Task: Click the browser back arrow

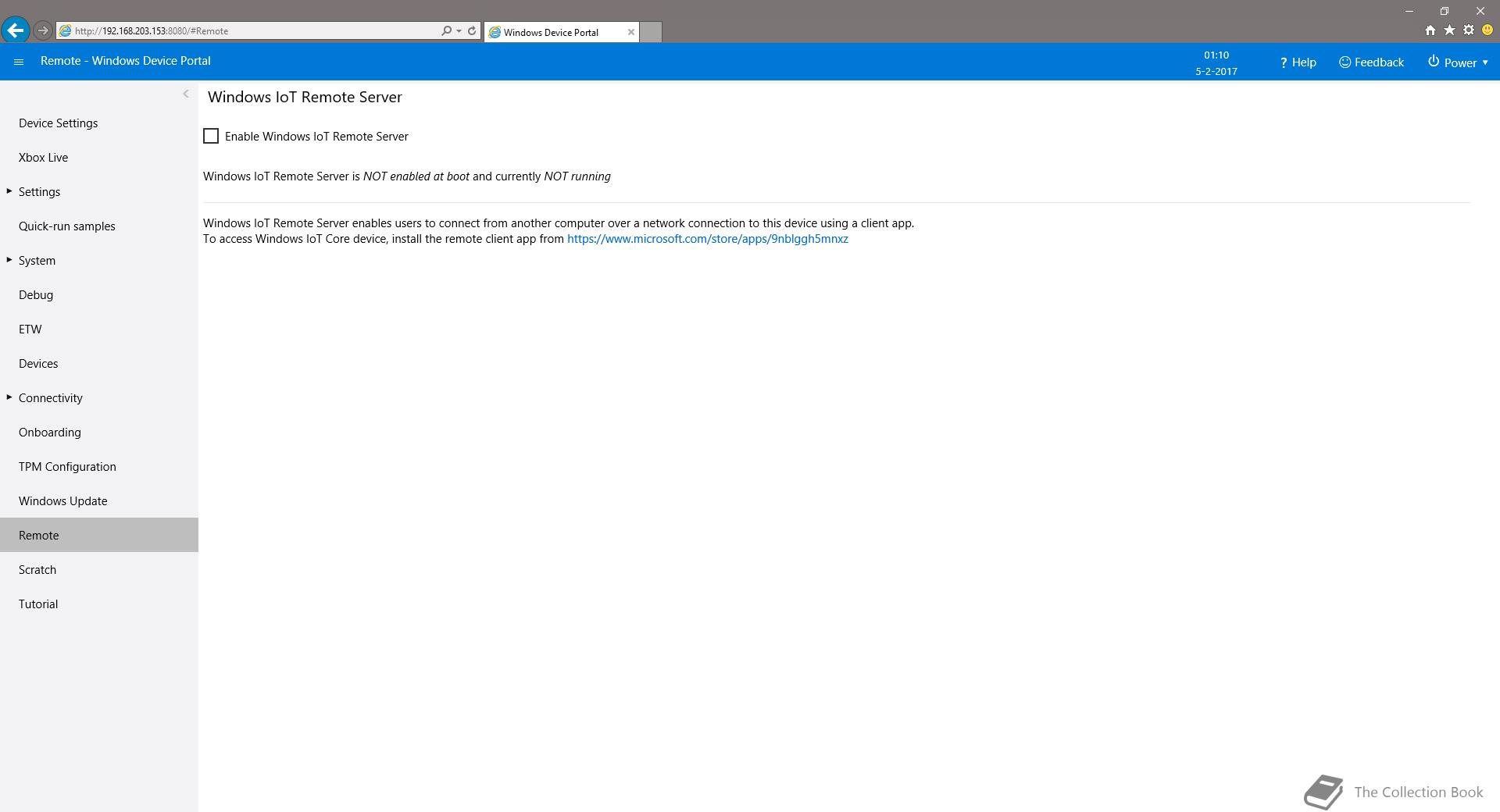Action: (15, 30)
